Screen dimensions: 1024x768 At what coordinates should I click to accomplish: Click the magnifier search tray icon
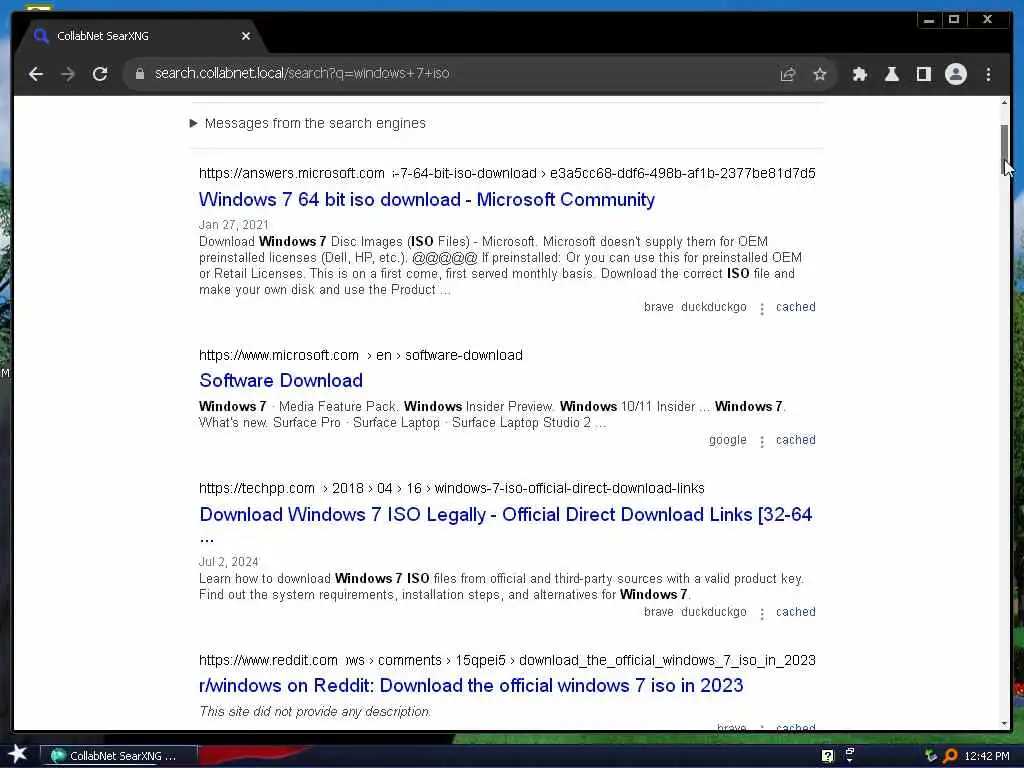(x=950, y=756)
